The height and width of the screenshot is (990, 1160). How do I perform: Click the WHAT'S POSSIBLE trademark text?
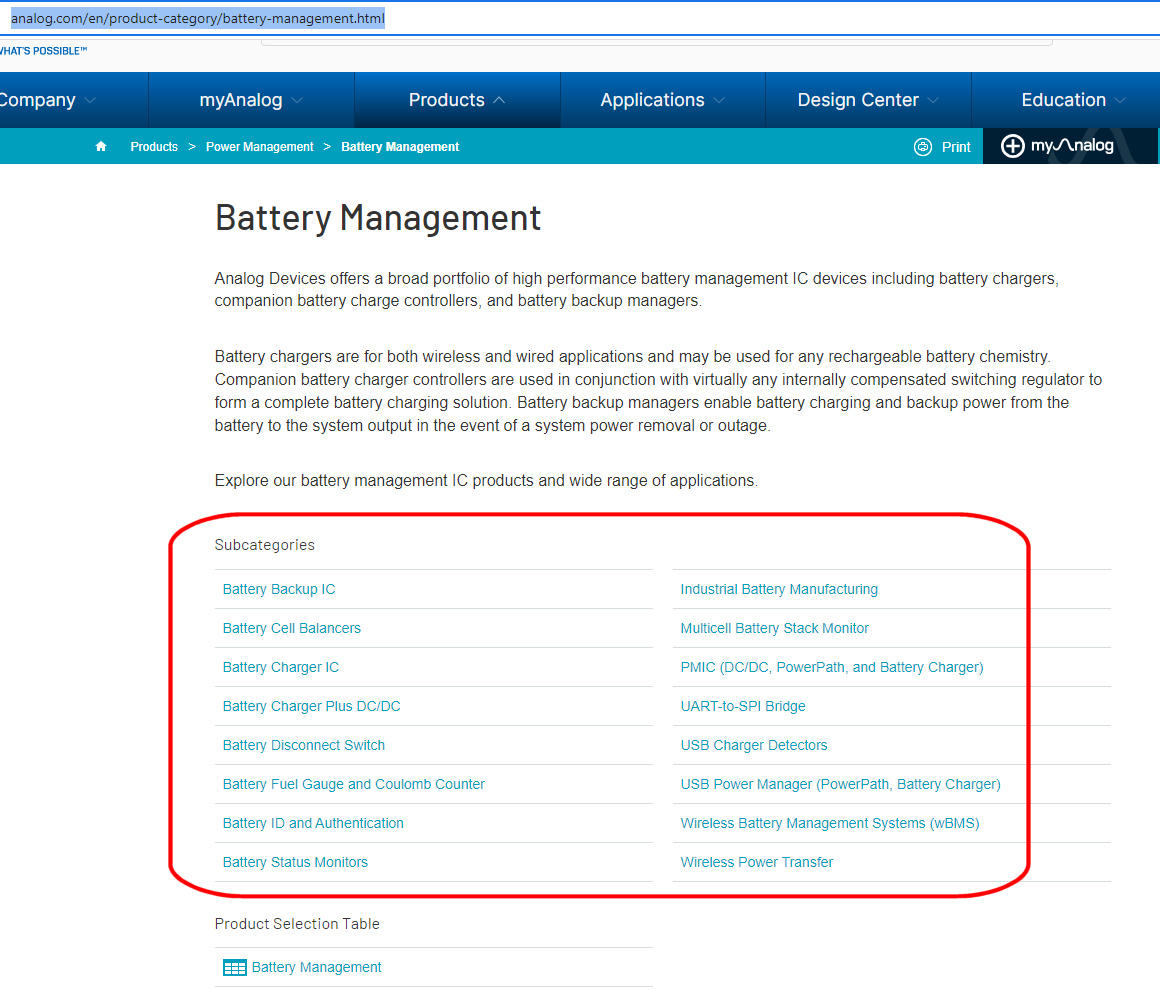[43, 50]
